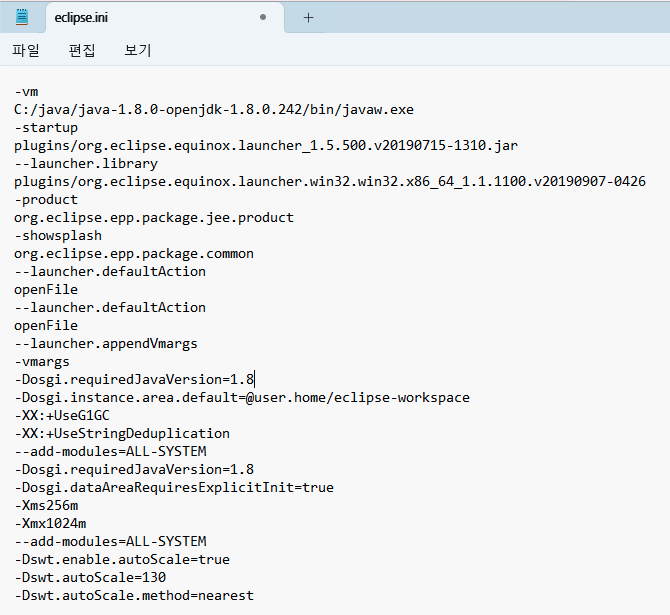The width and height of the screenshot is (670, 615).
Task: Click the -Xms256m line
Action: coord(46,505)
